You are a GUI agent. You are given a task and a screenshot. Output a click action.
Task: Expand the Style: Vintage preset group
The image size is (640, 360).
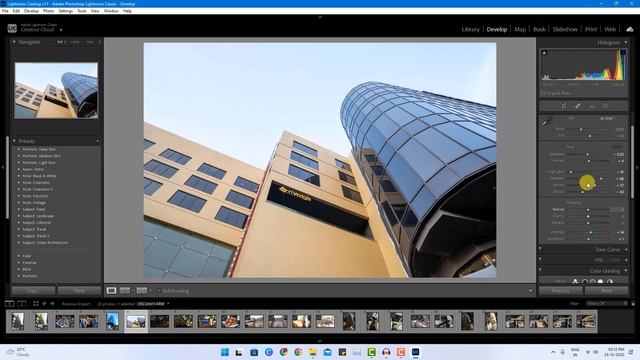click(x=19, y=203)
